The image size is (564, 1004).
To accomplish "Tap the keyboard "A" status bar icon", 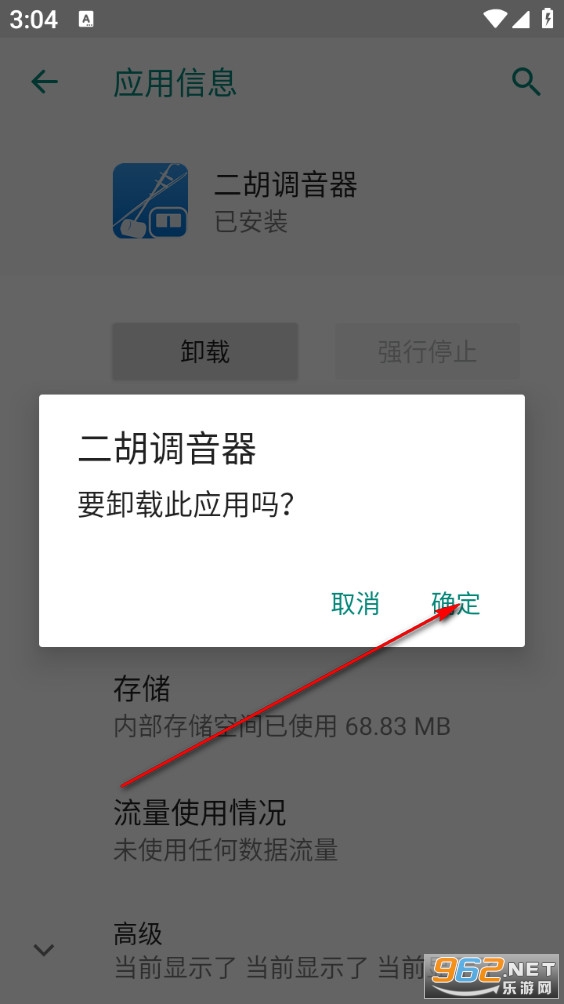I will pyautogui.click(x=86, y=19).
